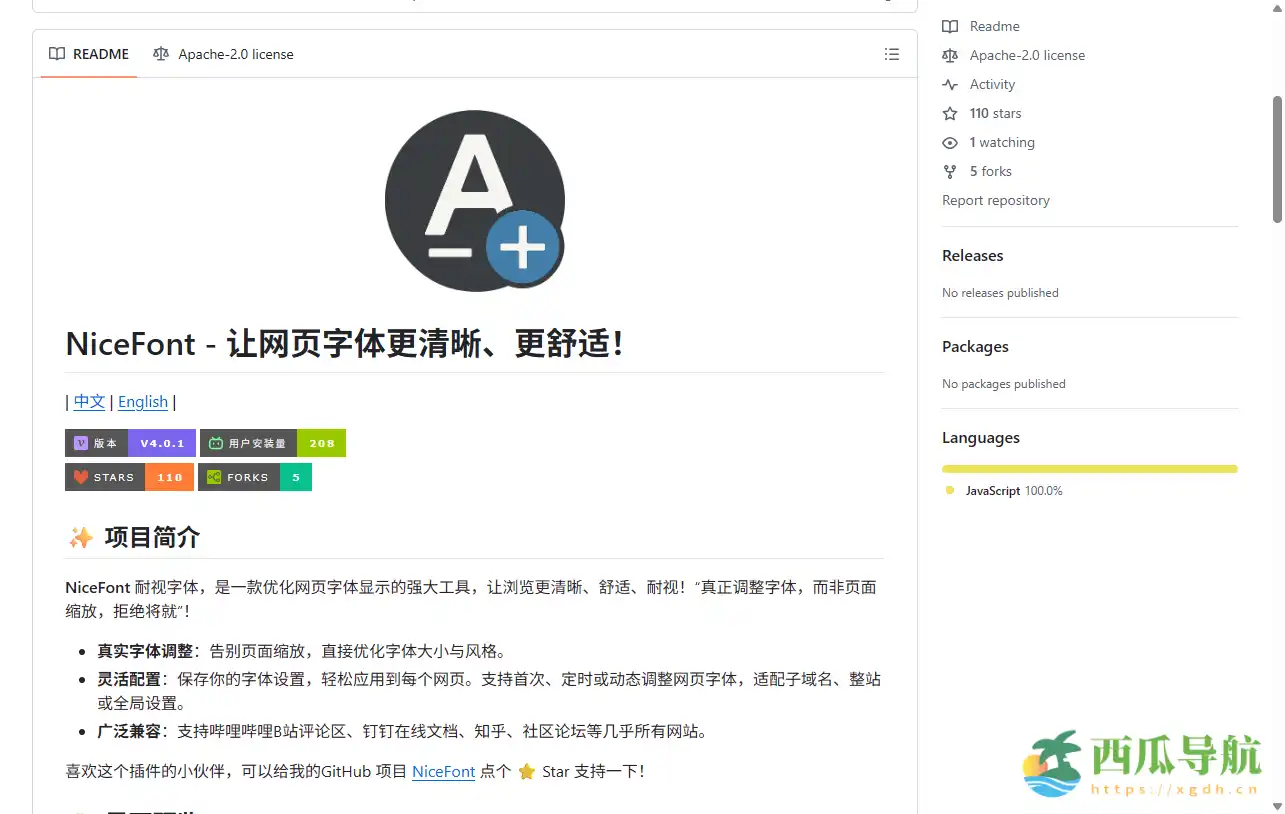
Task: Click the page vertical scrollbar
Action: pos(1277,160)
